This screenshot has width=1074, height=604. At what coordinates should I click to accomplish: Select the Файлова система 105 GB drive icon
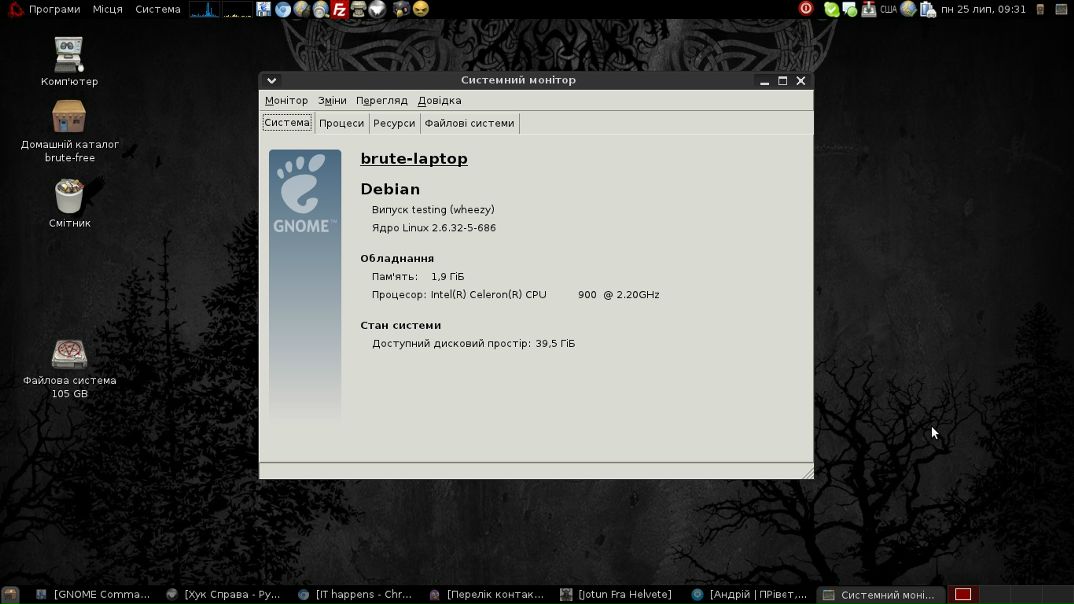pyautogui.click(x=69, y=368)
